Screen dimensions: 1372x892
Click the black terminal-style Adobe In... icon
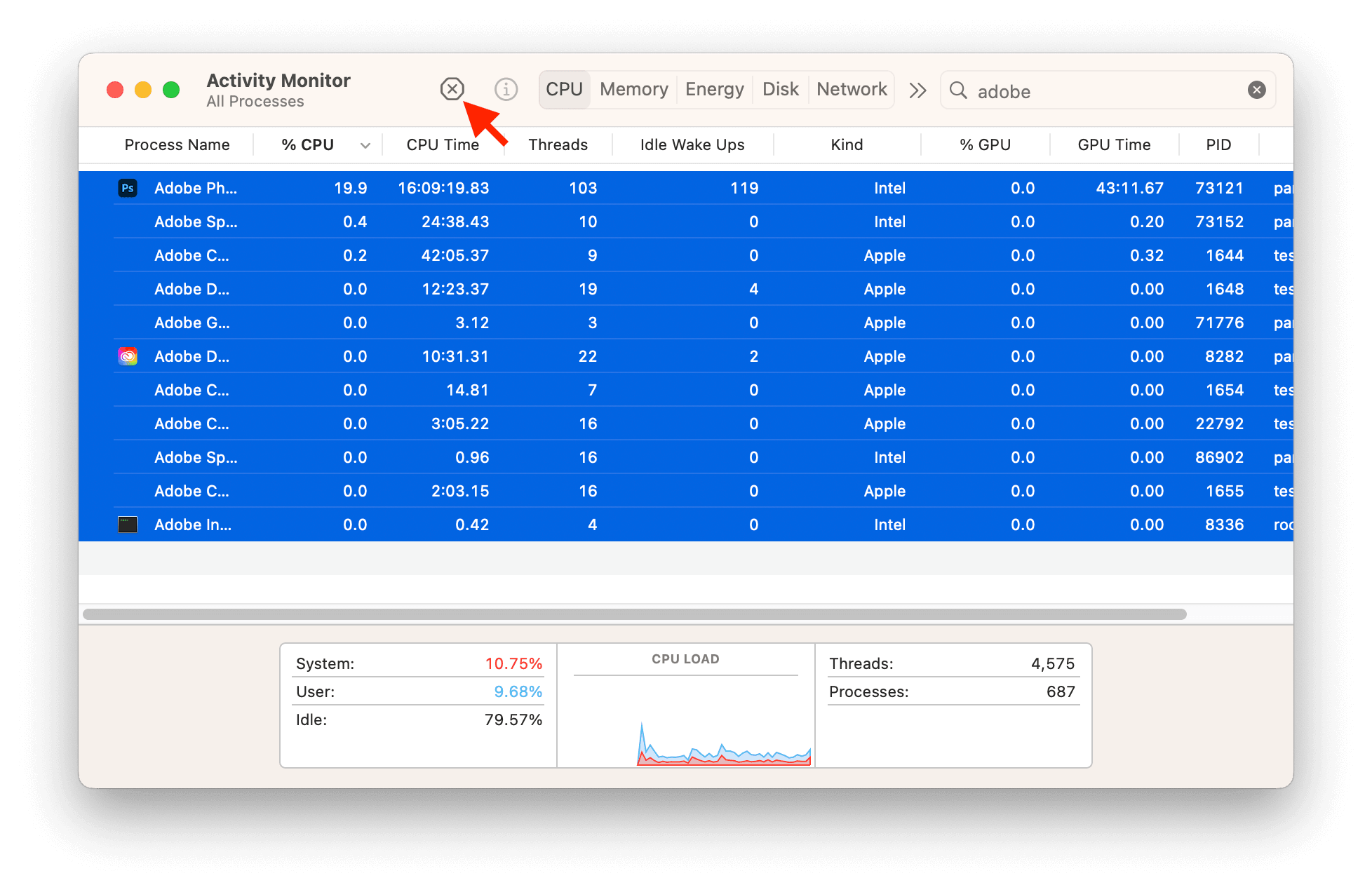128,525
